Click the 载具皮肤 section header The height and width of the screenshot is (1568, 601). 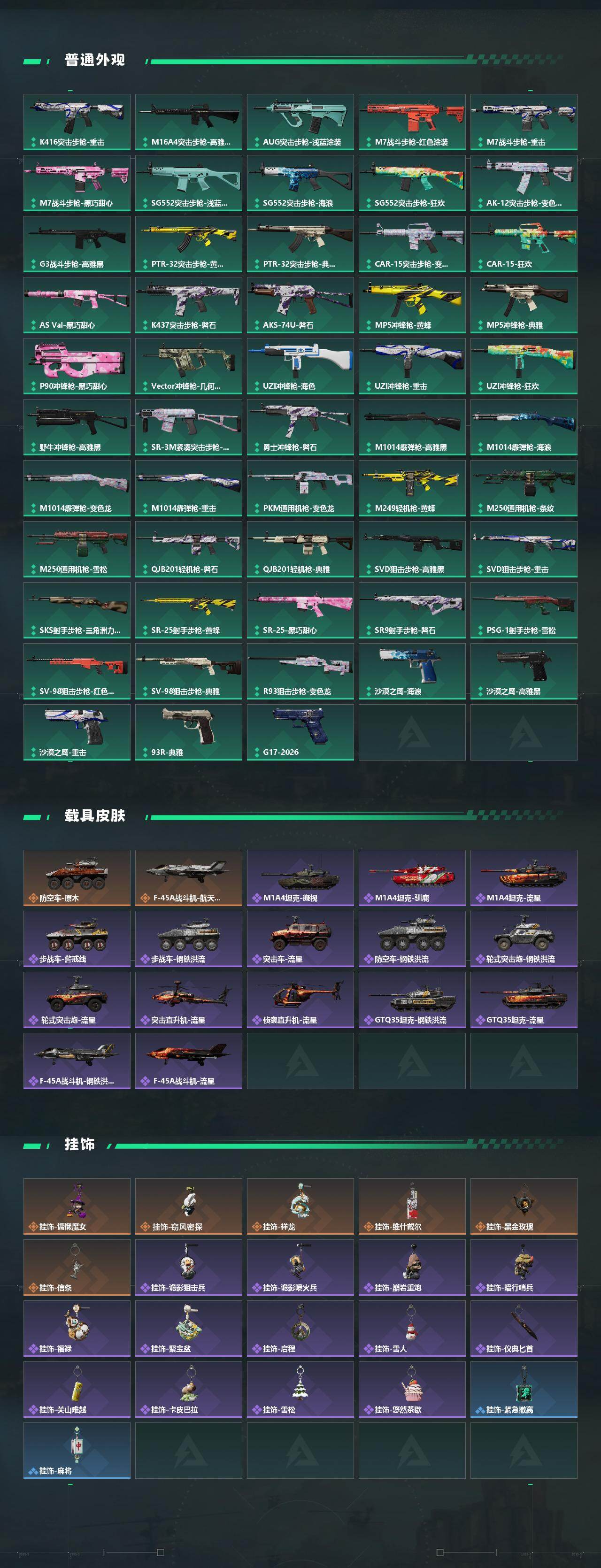(95, 815)
